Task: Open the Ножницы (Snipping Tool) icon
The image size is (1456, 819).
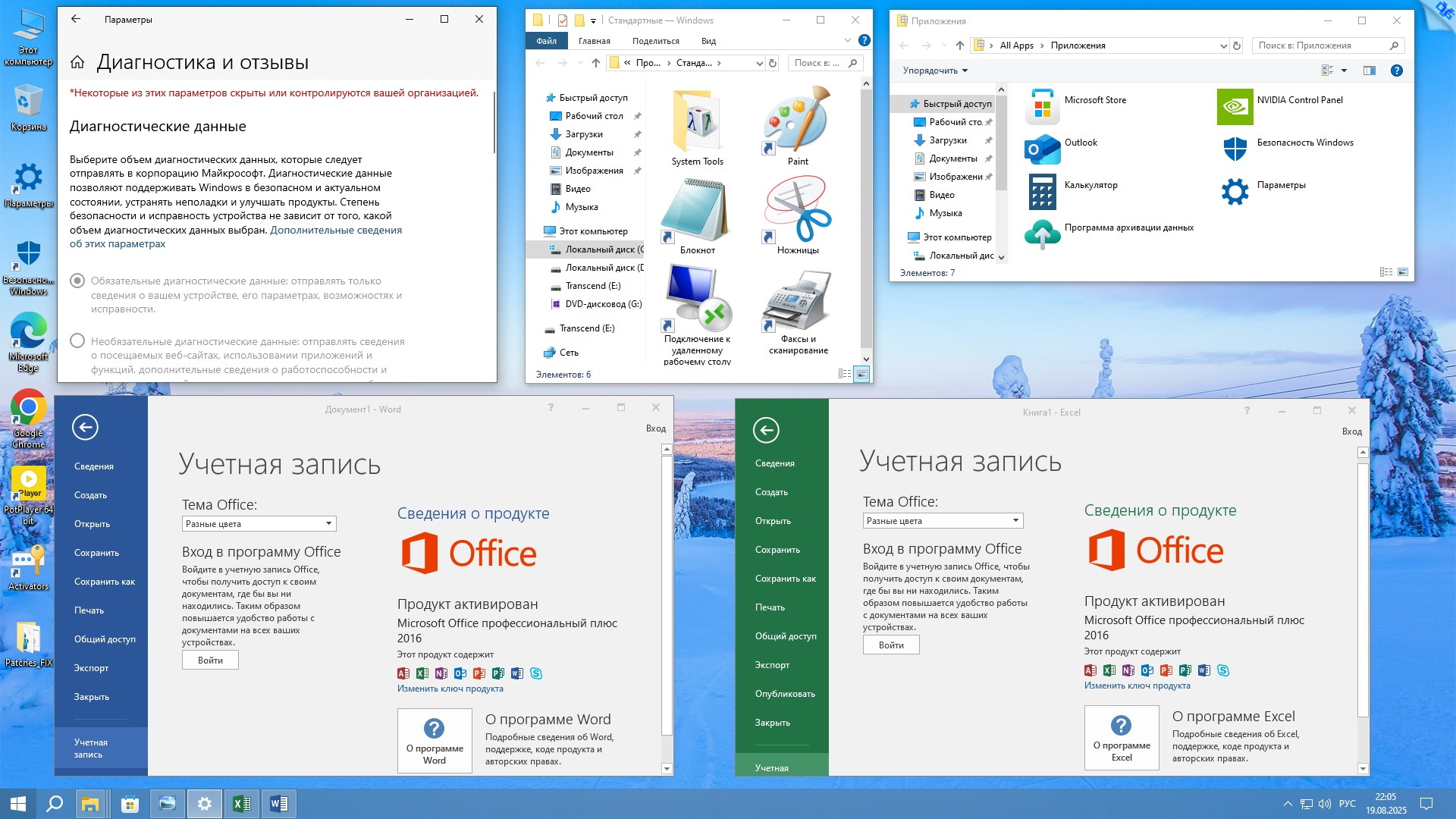Action: click(x=797, y=210)
